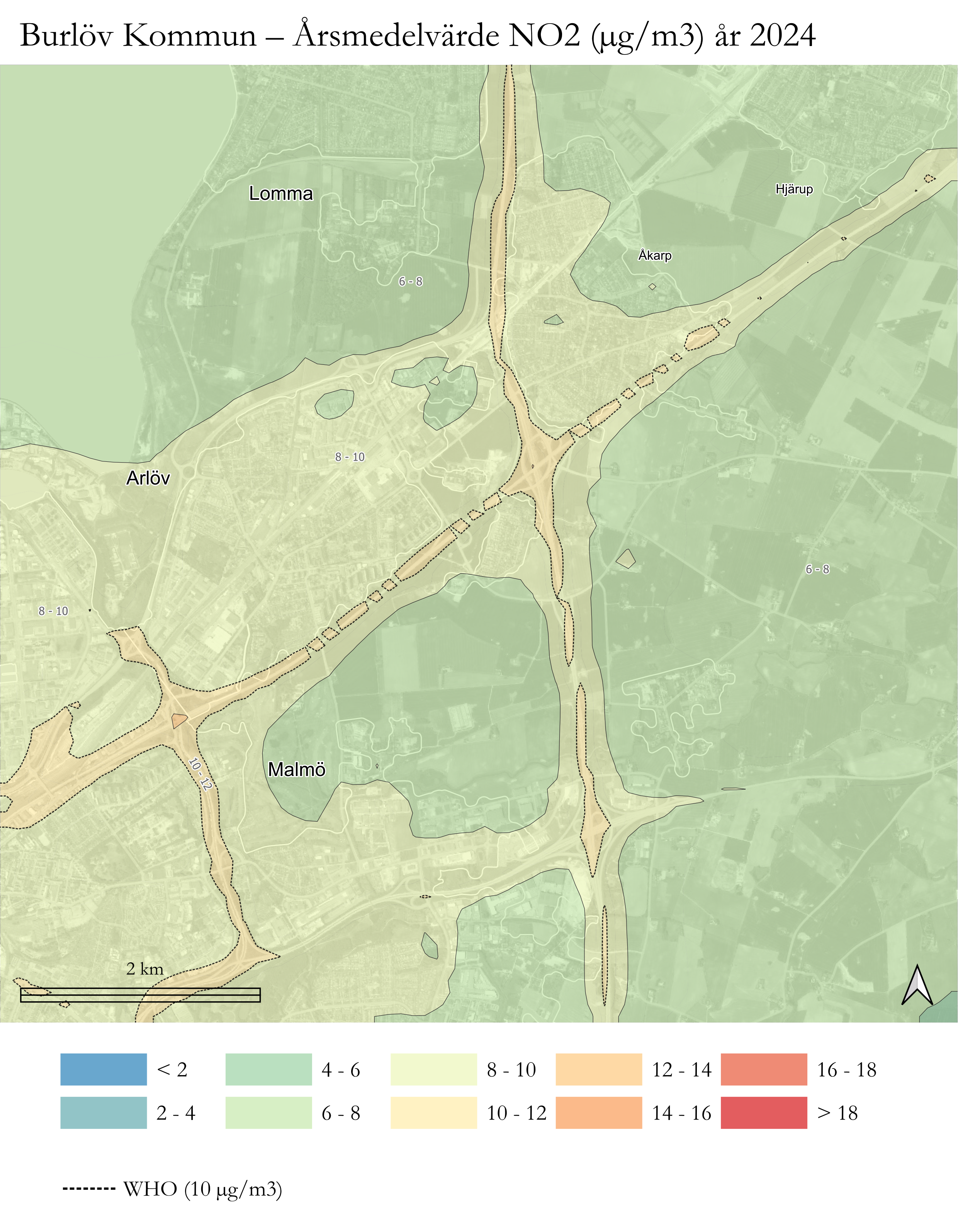This screenshot has height=1232, width=958.
Task: Click the '14 - 16' legend swatch
Action: (x=598, y=1113)
